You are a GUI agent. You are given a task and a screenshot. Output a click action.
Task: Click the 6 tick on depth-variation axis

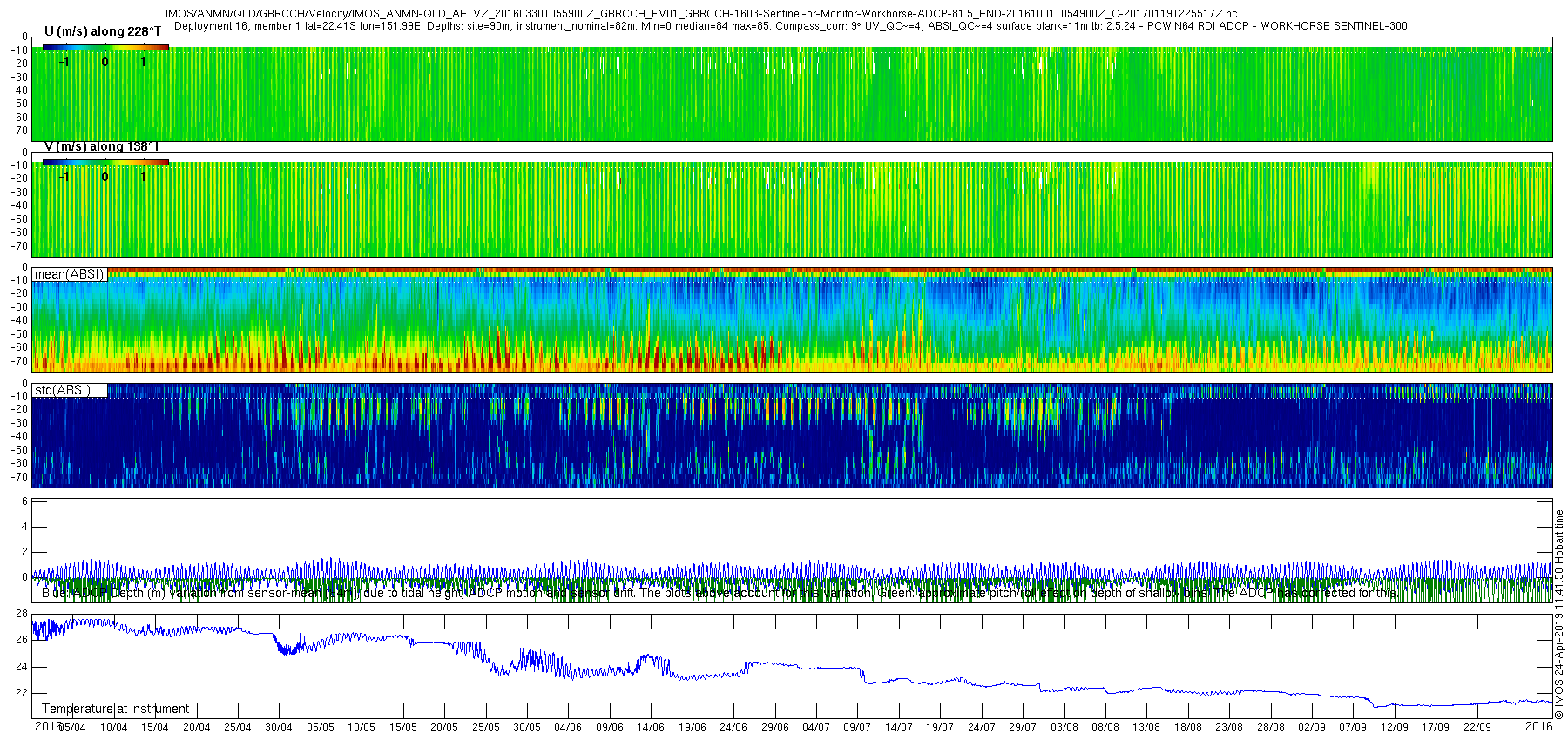click(24, 501)
